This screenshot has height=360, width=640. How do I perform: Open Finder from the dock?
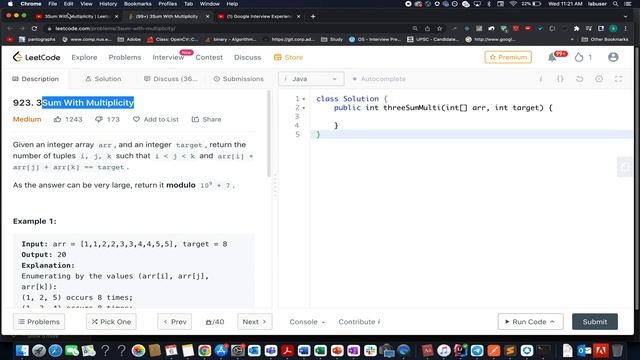[x=22, y=350]
